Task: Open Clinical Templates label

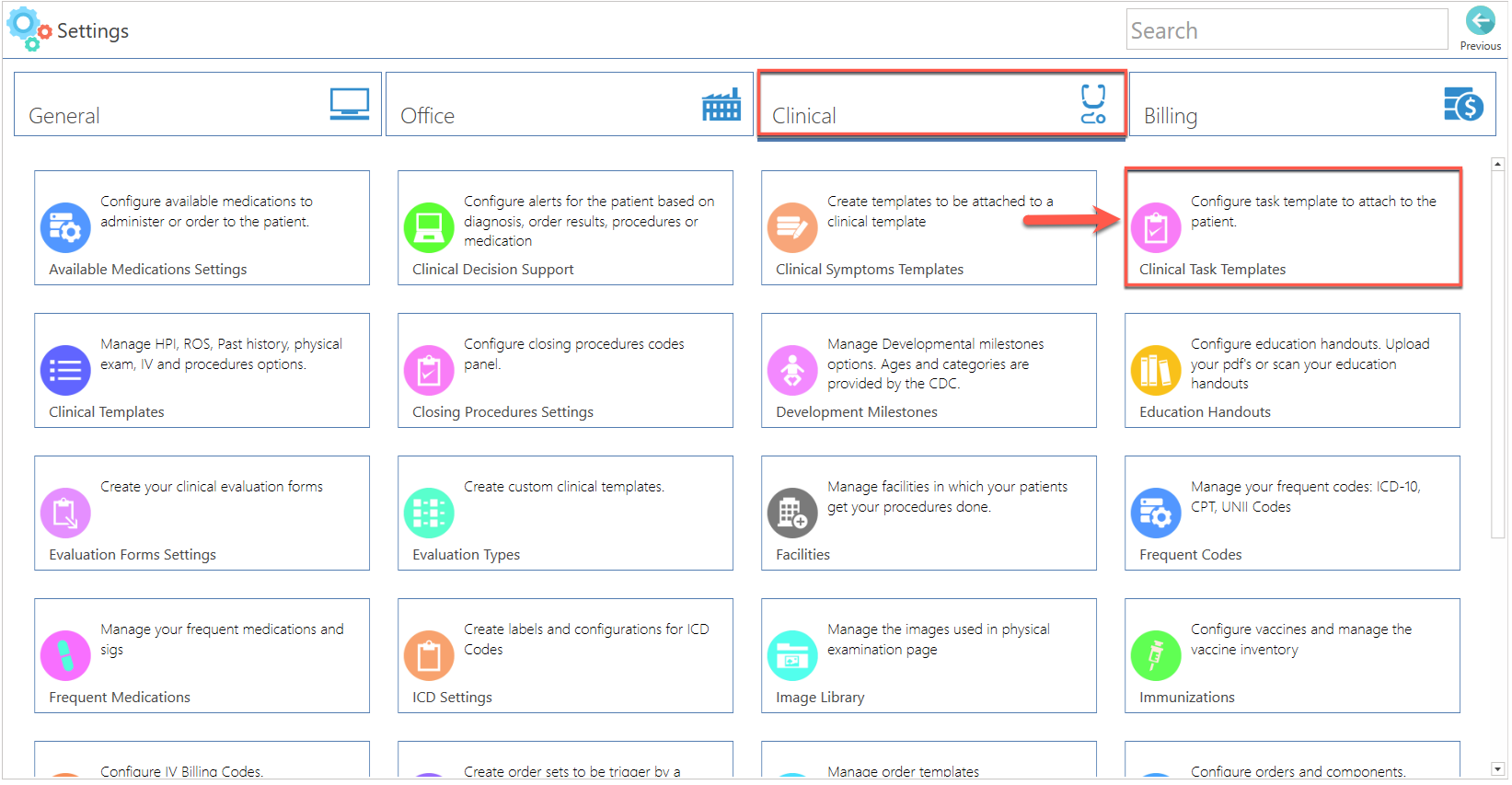Action: pyautogui.click(x=107, y=411)
